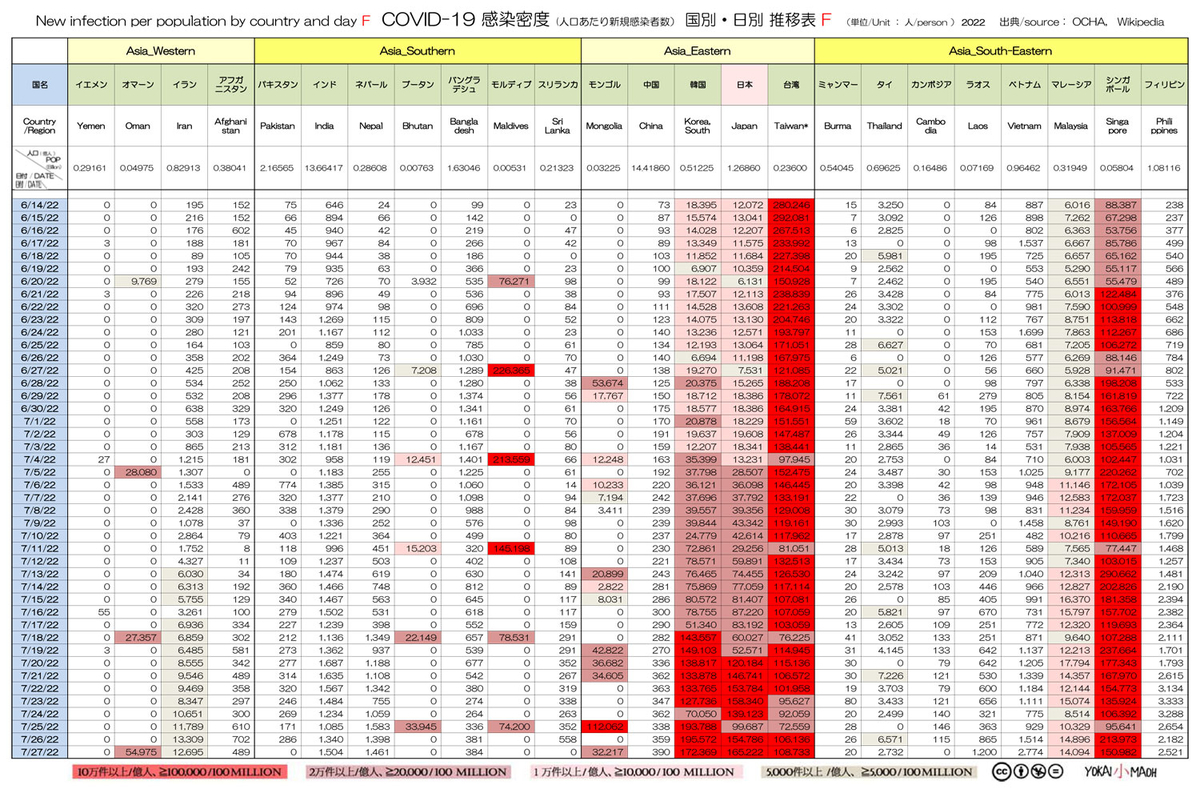Select the Asia_South-Eastern region header
The width and height of the screenshot is (1200, 789).
pos(1000,50)
